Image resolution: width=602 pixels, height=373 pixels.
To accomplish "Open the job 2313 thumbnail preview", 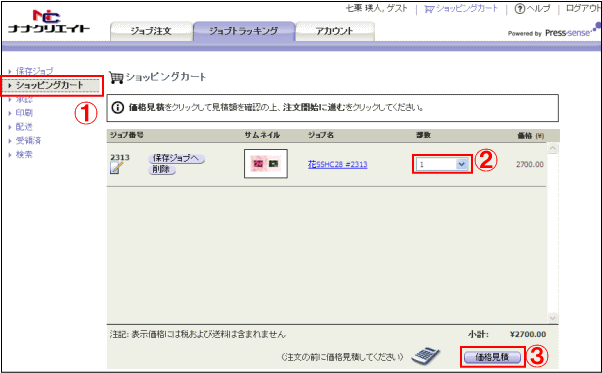I will (x=266, y=164).
